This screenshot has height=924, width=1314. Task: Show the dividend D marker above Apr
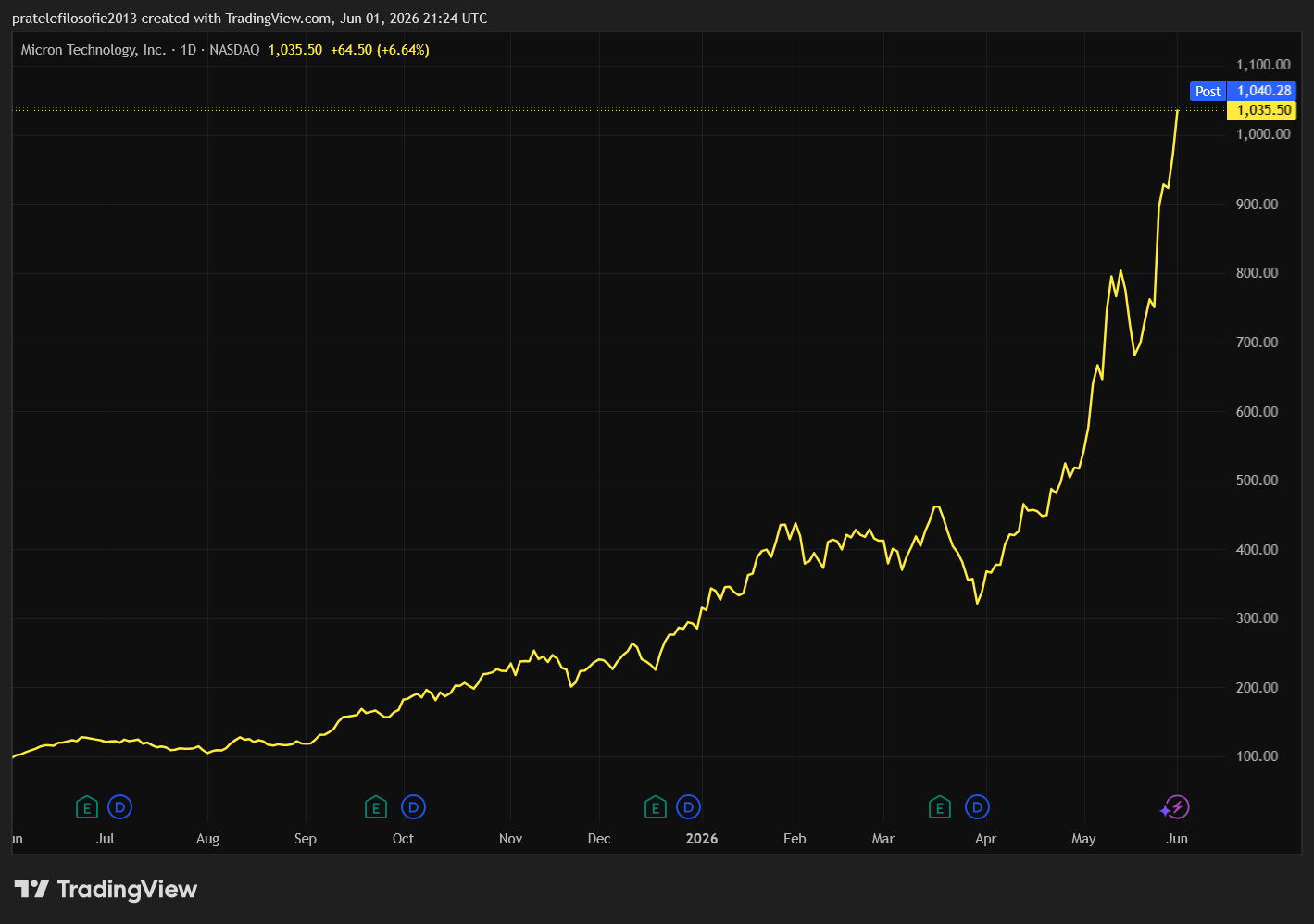(977, 807)
